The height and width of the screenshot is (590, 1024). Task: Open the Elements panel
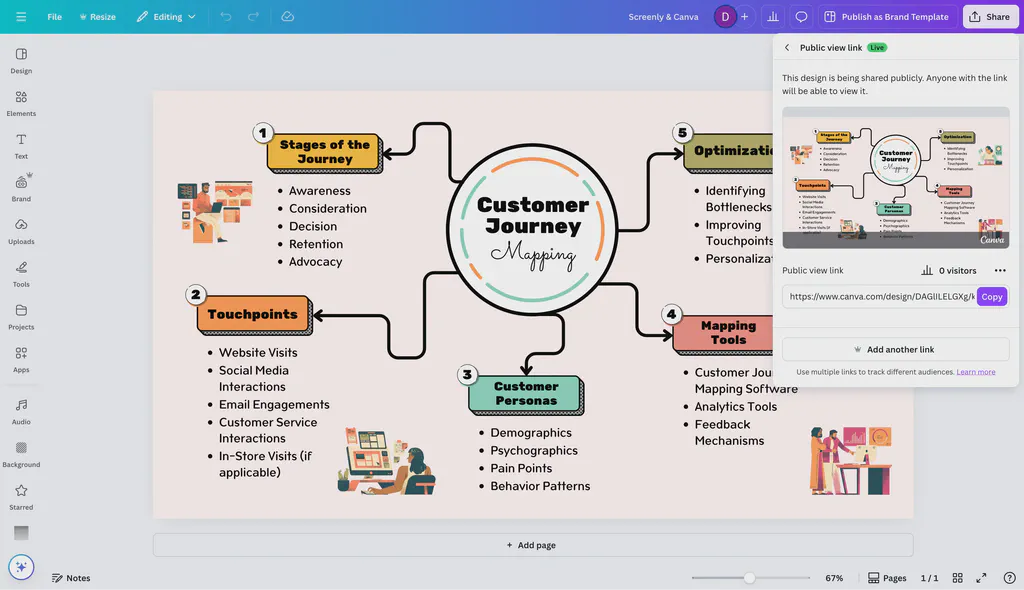(20, 104)
